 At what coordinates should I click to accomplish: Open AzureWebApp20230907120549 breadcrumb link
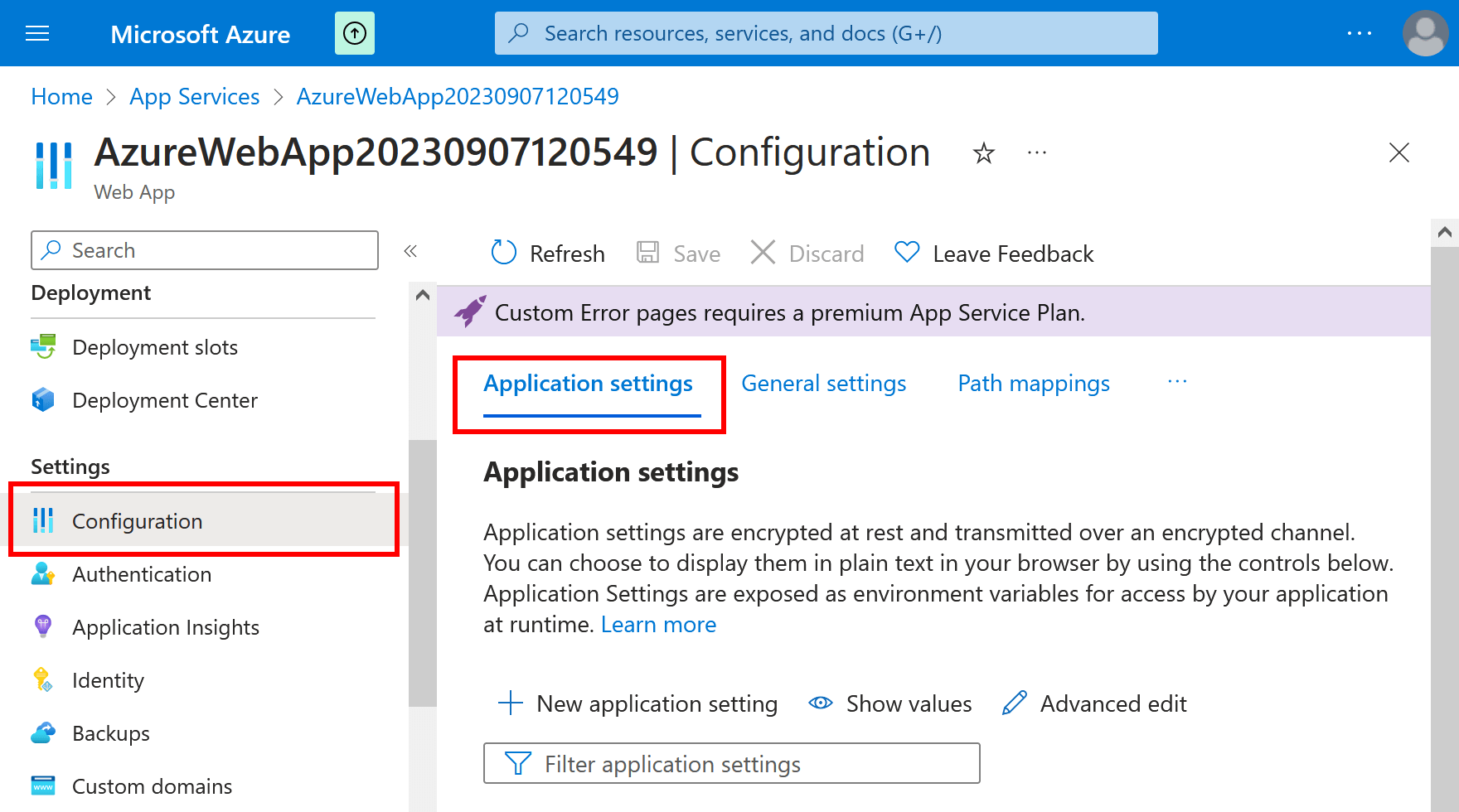pyautogui.click(x=458, y=97)
